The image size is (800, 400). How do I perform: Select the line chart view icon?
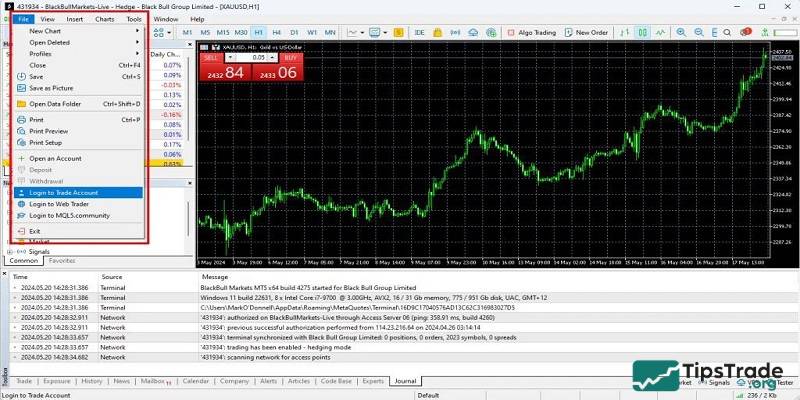(x=660, y=32)
